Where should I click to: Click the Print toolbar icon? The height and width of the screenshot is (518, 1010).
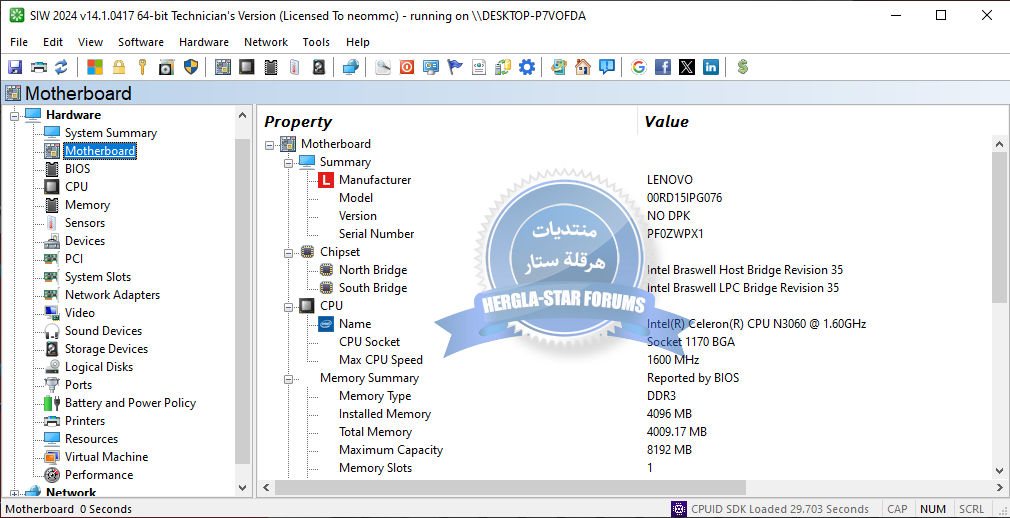pyautogui.click(x=39, y=67)
